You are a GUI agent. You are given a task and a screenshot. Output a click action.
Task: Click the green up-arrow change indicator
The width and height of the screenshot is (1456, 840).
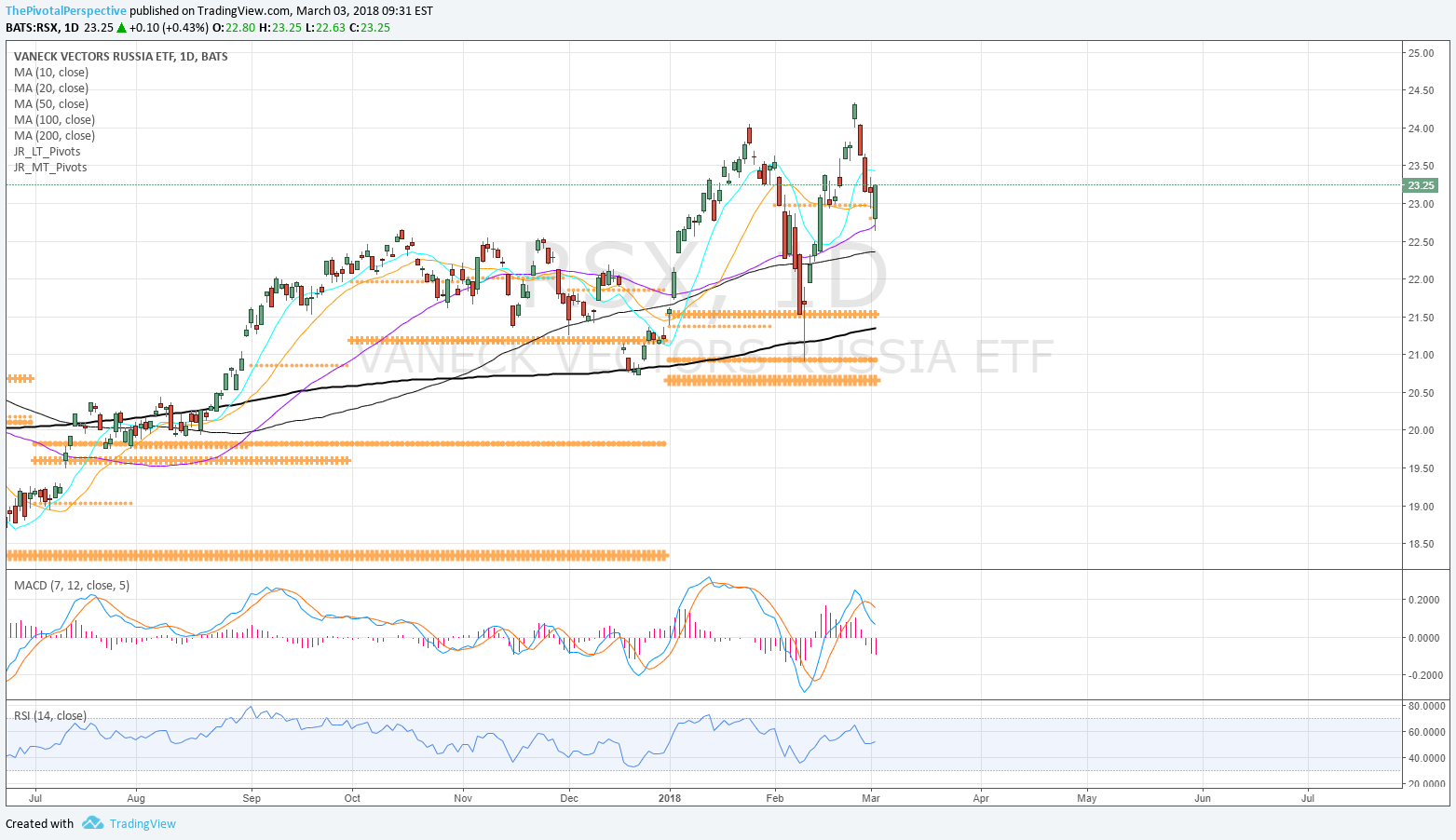121,28
